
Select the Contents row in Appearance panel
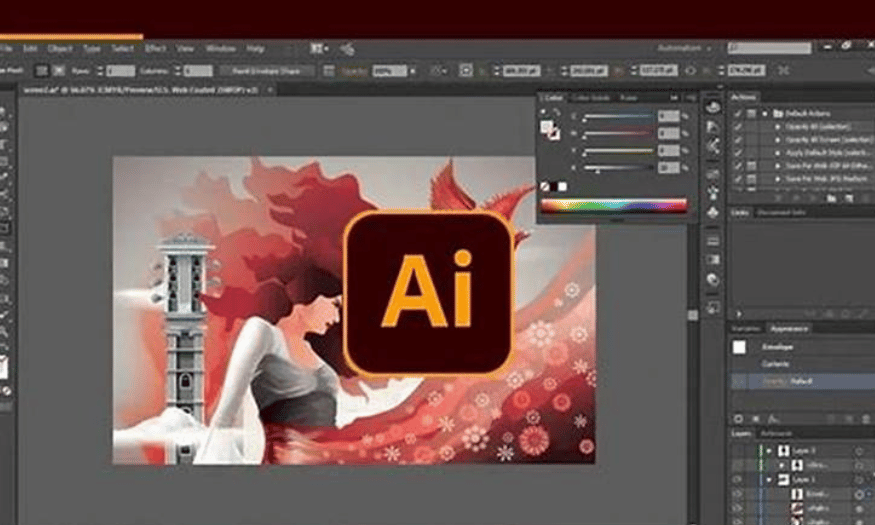point(802,364)
